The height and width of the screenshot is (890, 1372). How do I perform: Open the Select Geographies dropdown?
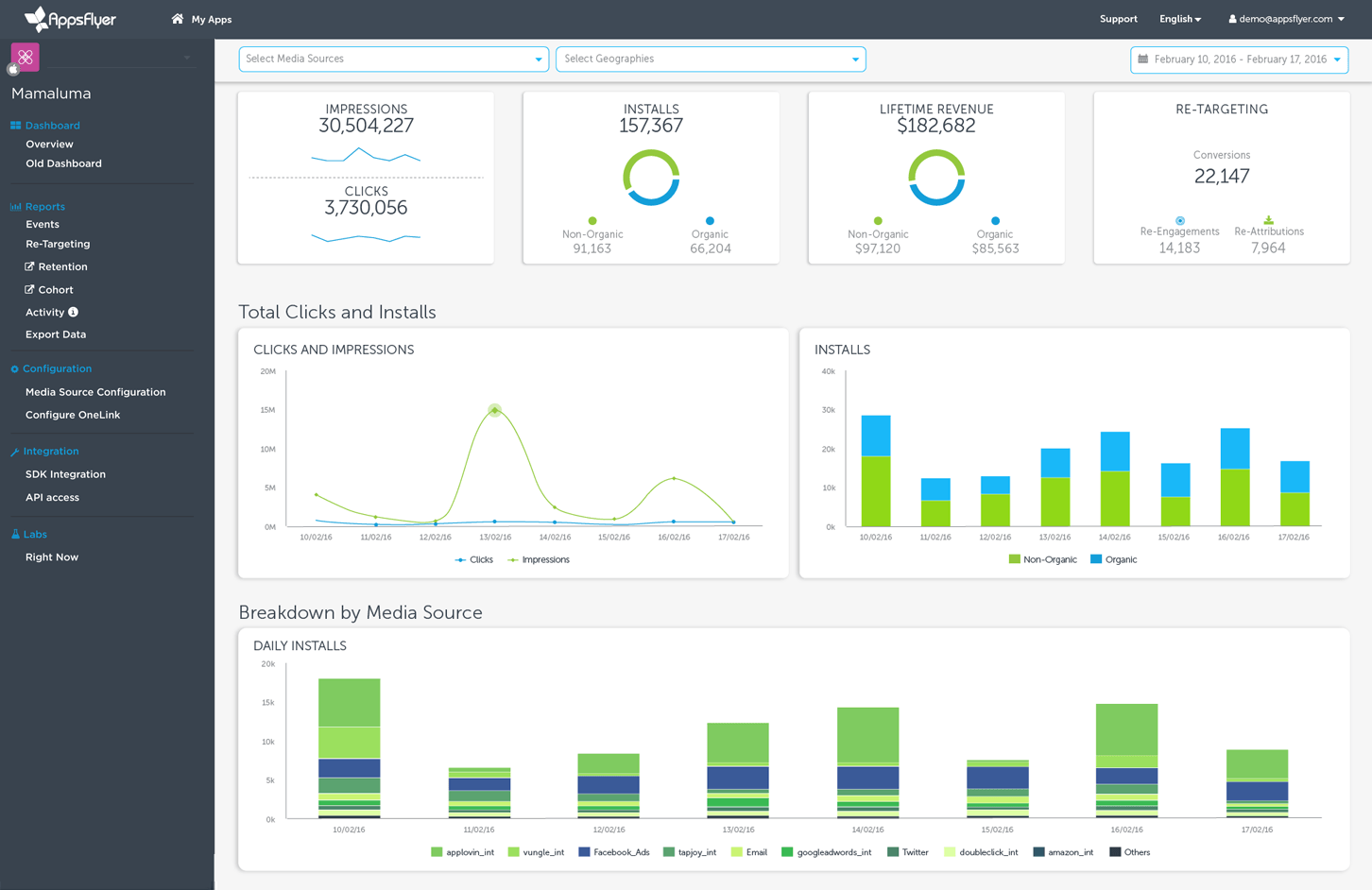click(x=711, y=60)
